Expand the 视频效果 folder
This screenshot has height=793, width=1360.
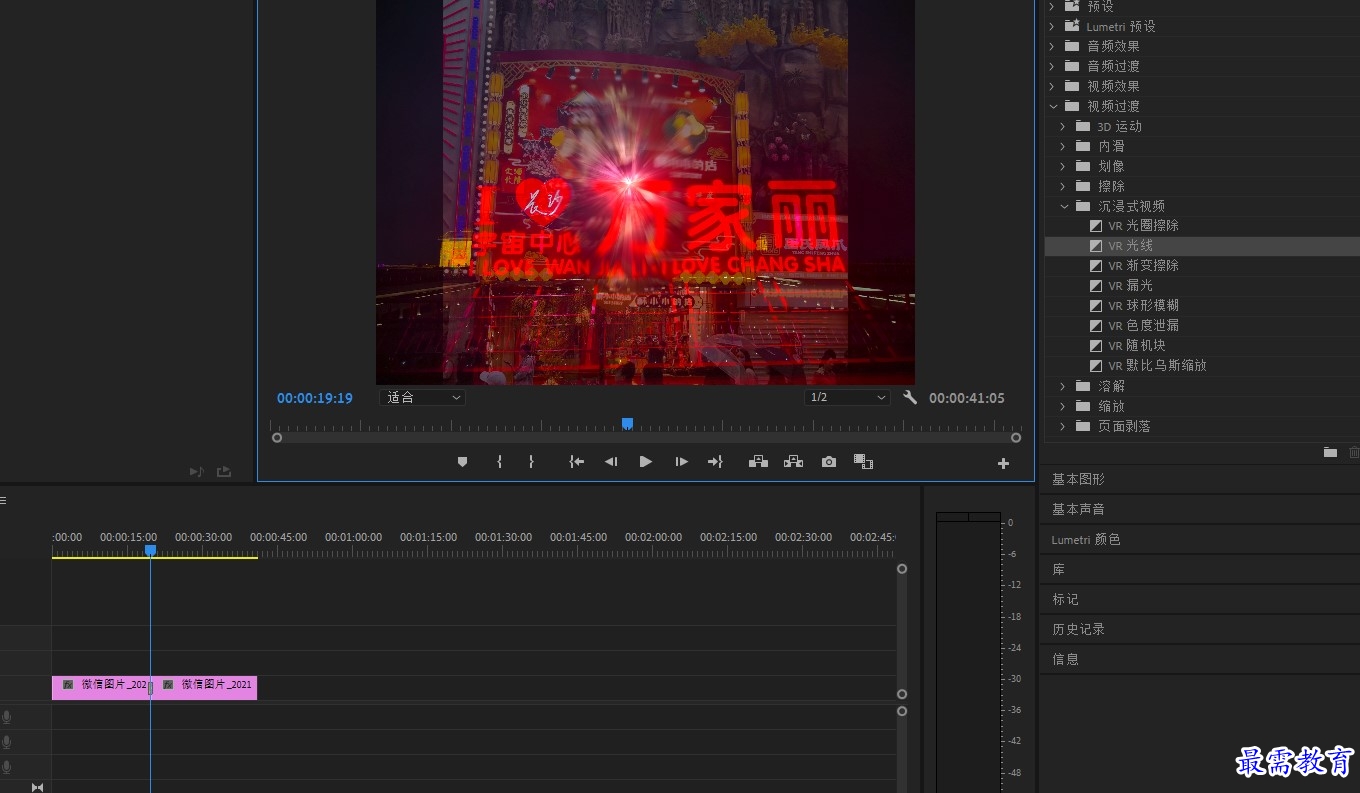point(1051,86)
